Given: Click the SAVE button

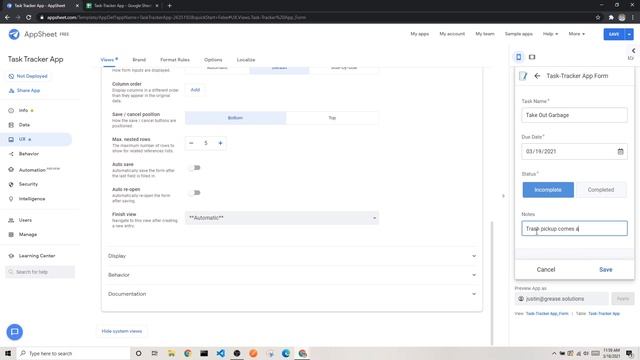Looking at the screenshot, I should click(614, 34).
